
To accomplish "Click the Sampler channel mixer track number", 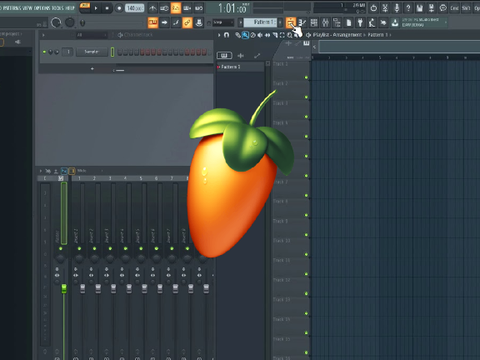I will click(x=68, y=52).
